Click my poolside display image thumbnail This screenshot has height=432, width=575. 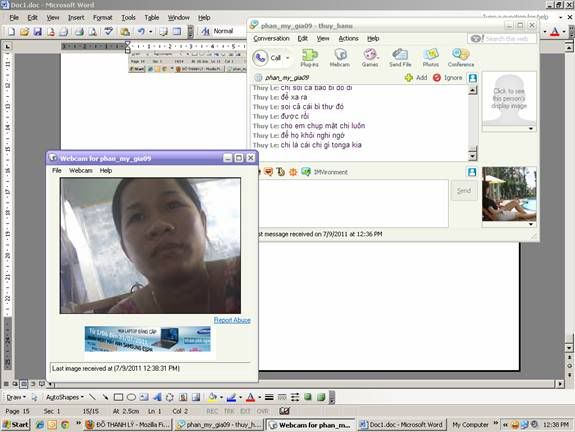(509, 194)
